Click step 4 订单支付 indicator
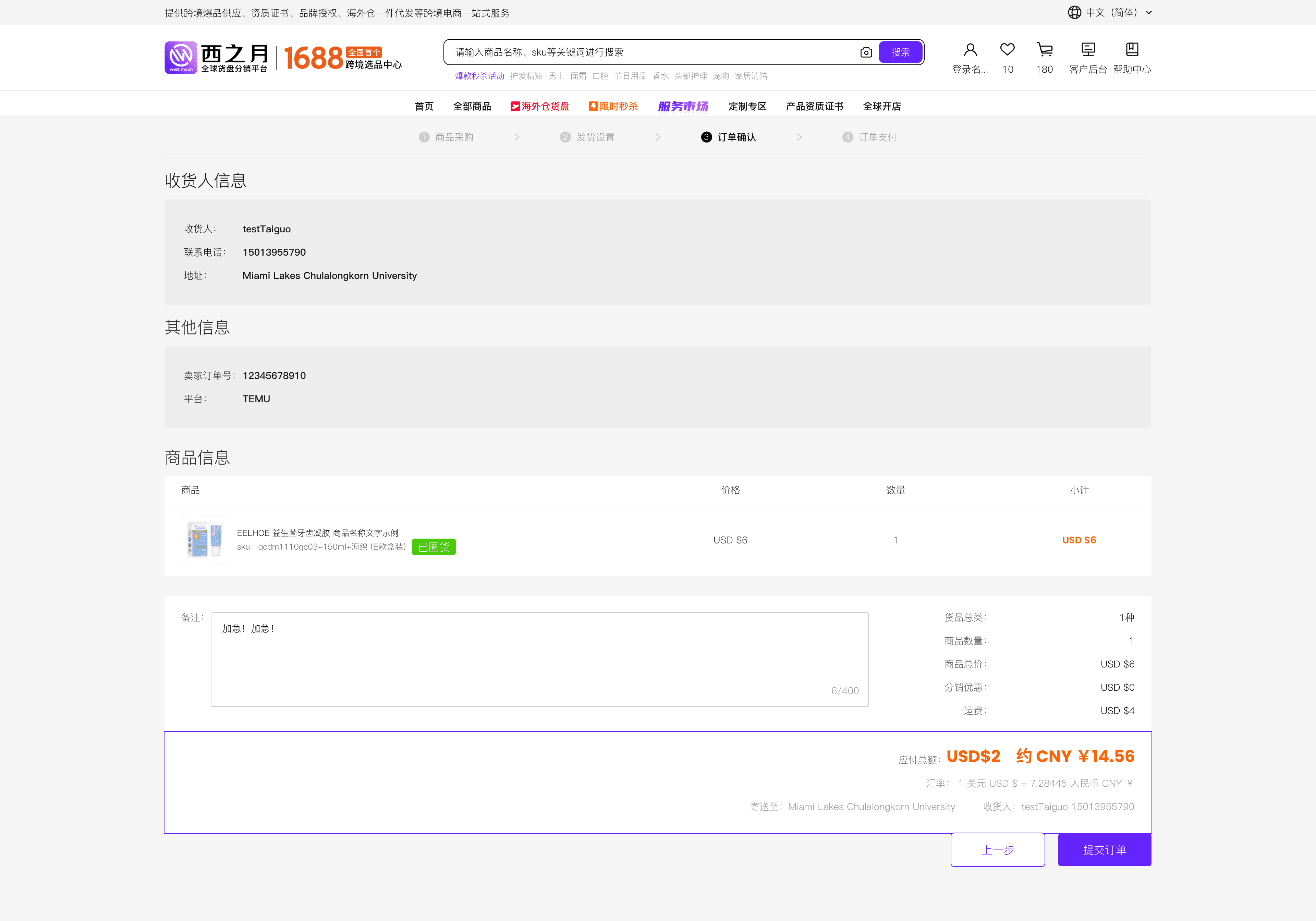 pyautogui.click(x=869, y=137)
